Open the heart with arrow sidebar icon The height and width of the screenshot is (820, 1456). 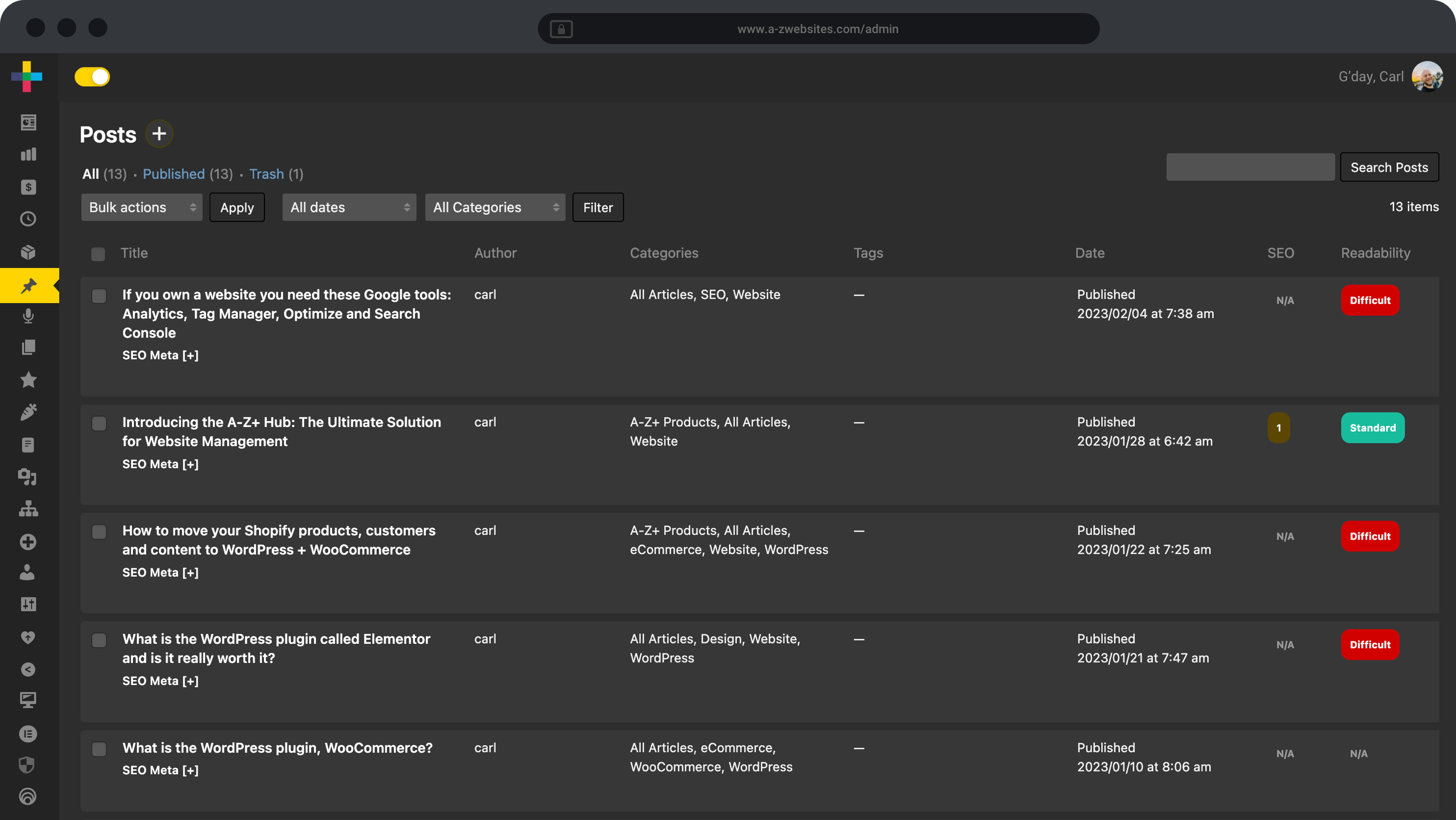point(28,637)
